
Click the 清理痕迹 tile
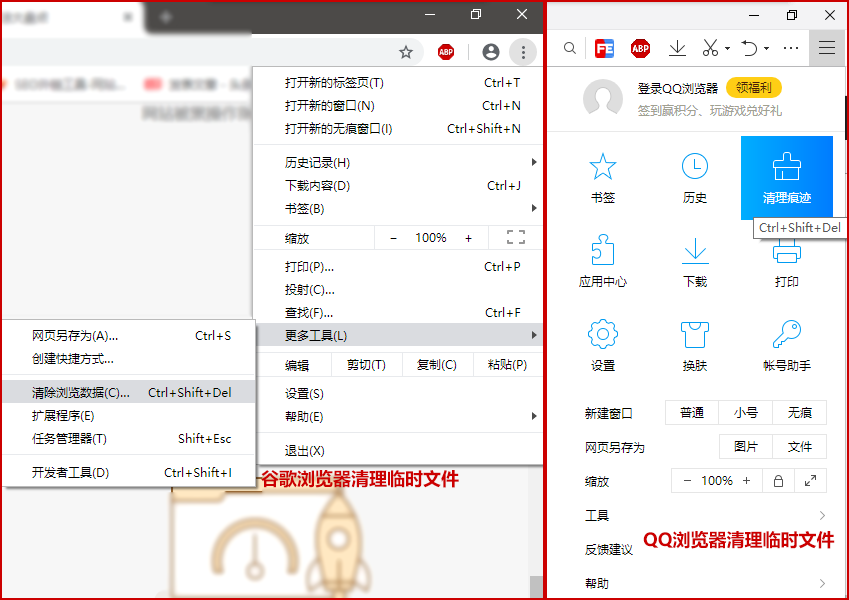click(x=787, y=178)
